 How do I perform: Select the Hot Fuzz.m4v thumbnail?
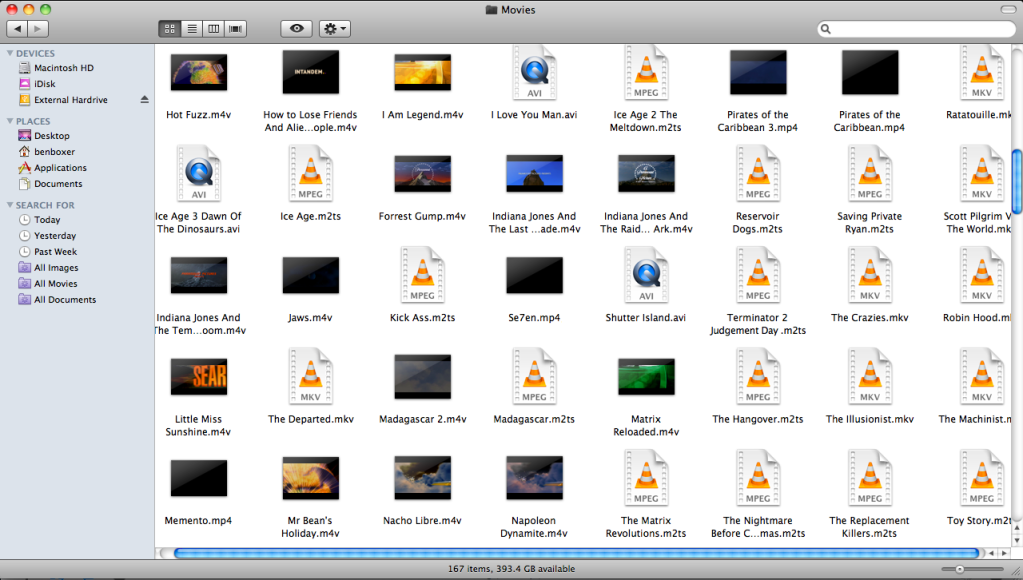pyautogui.click(x=199, y=72)
